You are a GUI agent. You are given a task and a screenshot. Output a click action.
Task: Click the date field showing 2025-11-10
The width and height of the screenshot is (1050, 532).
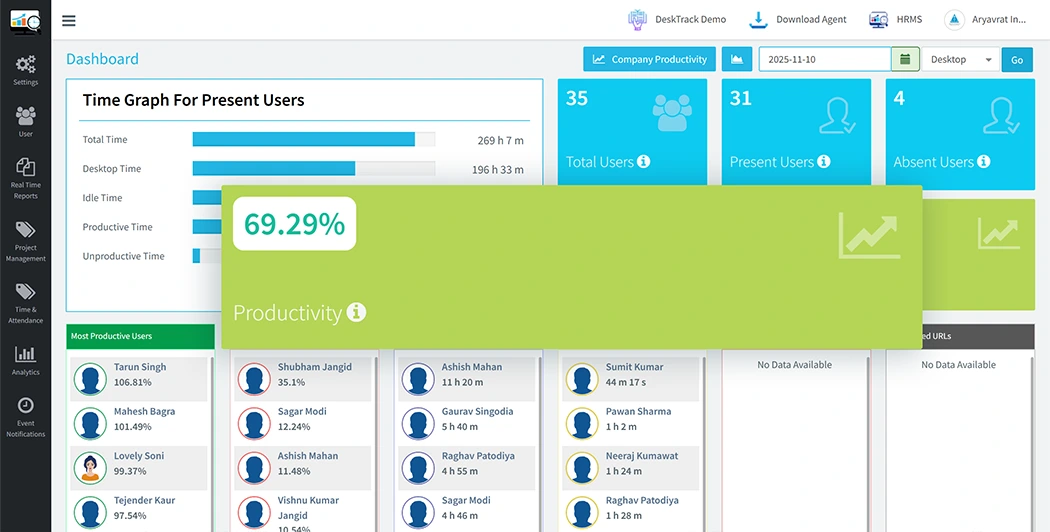coord(824,60)
